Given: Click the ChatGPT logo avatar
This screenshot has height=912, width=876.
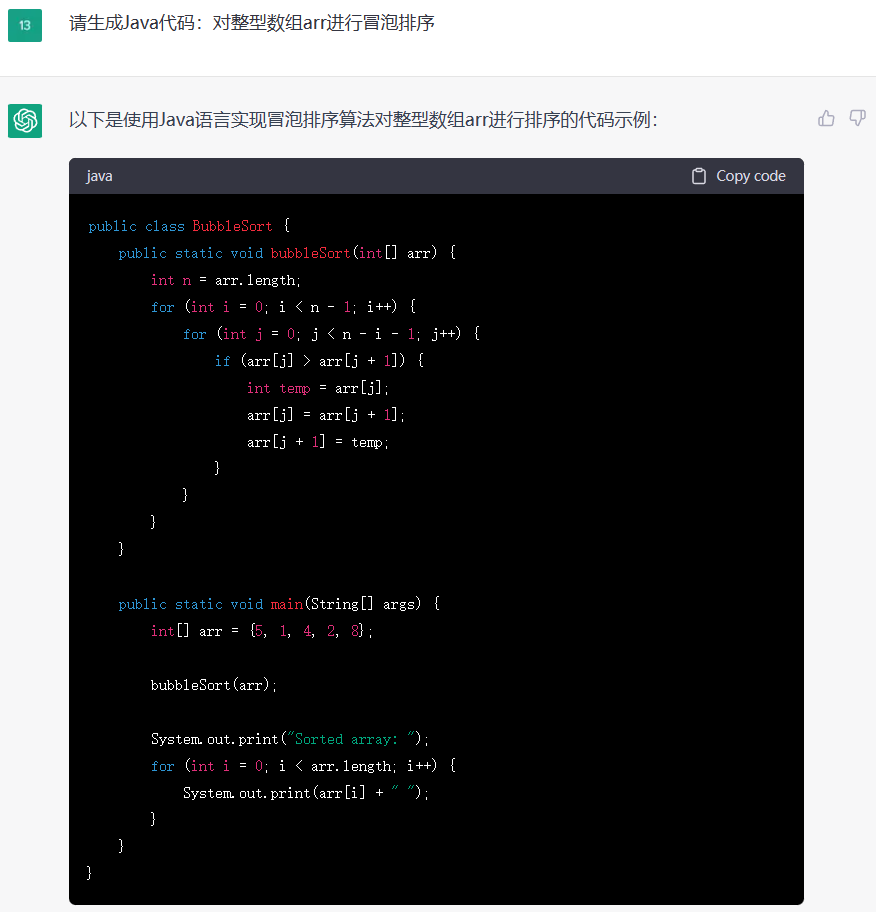Looking at the screenshot, I should [x=25, y=121].
